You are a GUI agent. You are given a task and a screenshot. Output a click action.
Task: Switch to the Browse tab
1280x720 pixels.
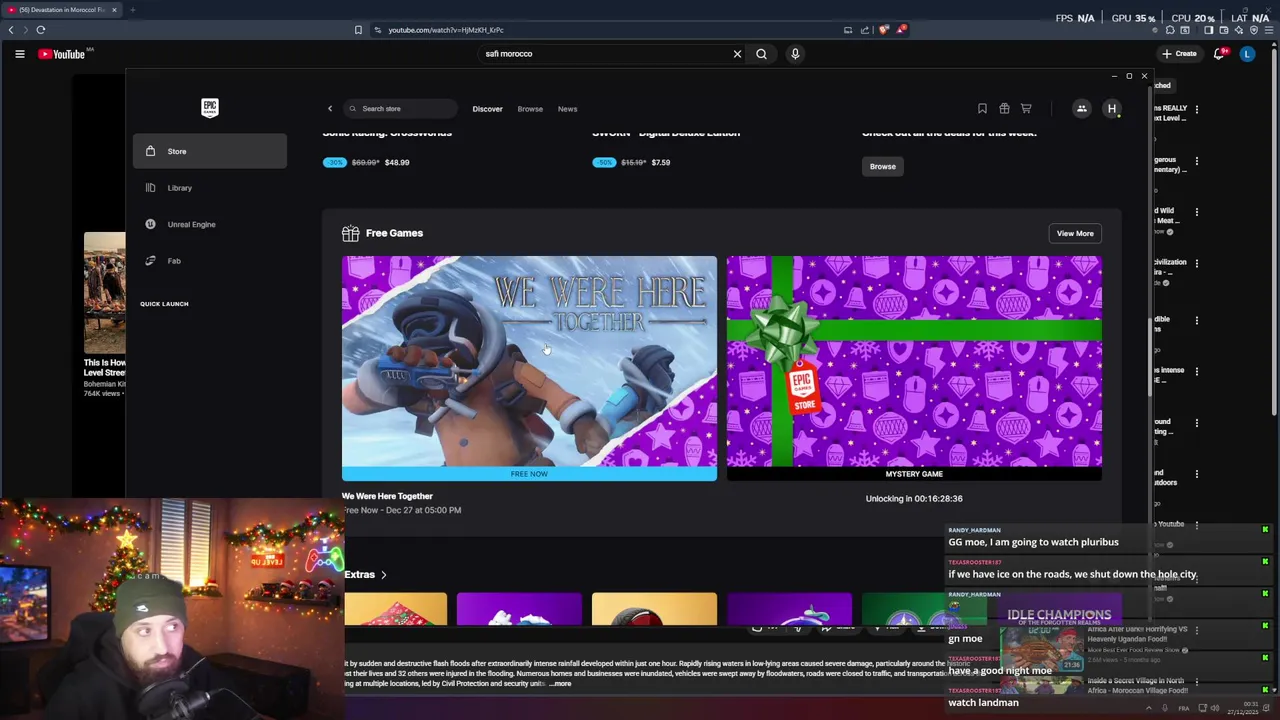click(x=530, y=108)
